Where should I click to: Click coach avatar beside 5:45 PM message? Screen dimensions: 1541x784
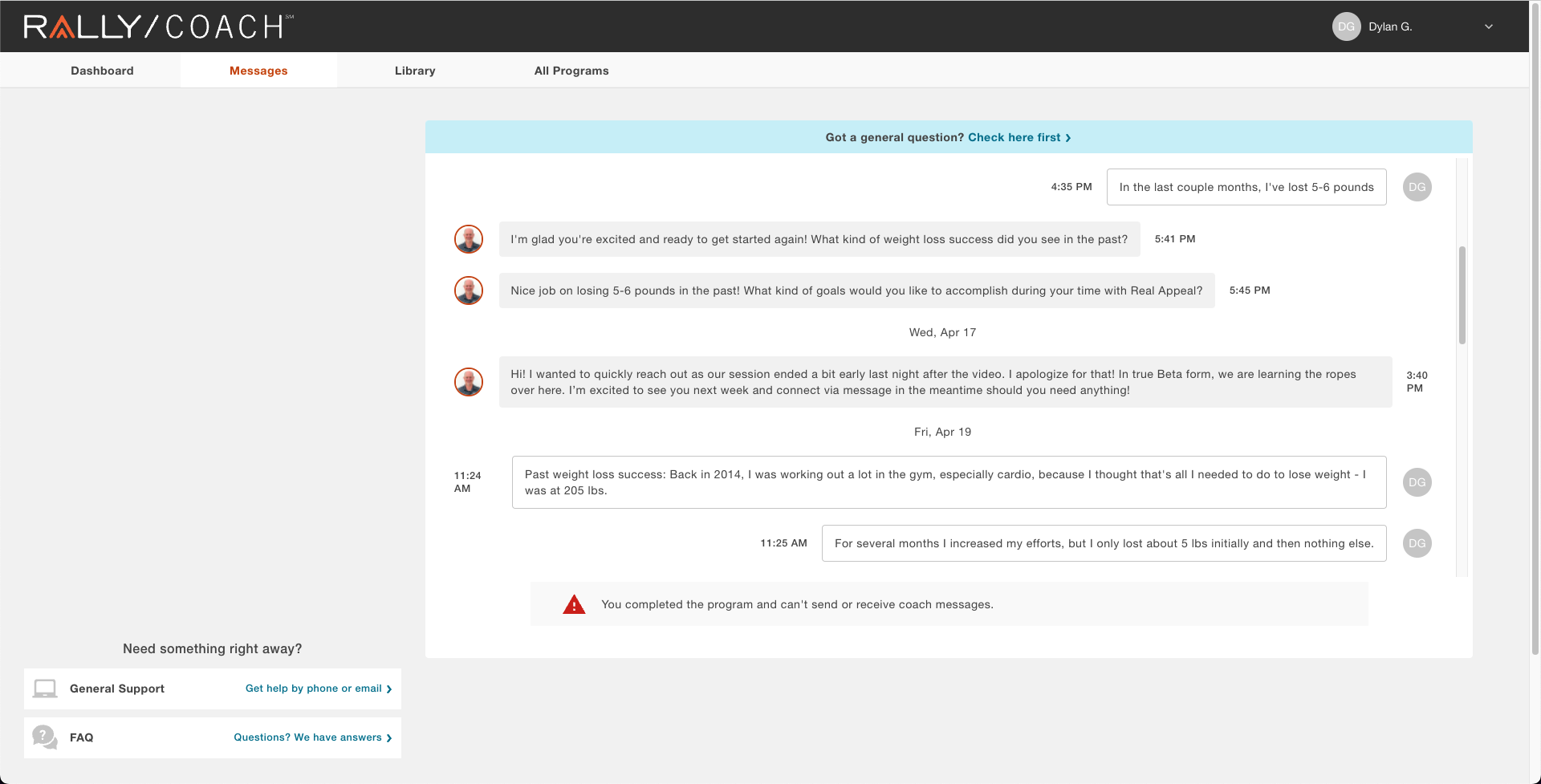(469, 290)
